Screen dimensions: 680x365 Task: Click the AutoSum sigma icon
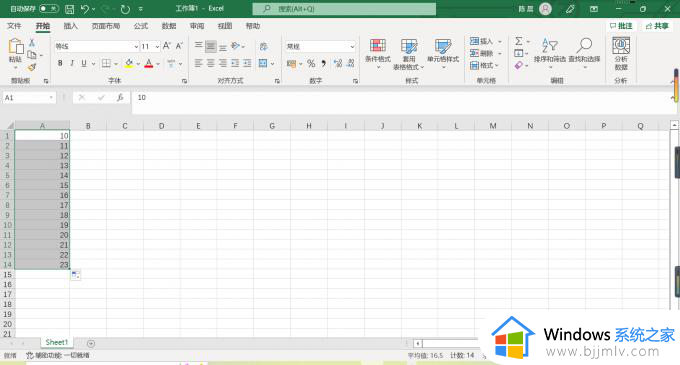pyautogui.click(x=519, y=41)
